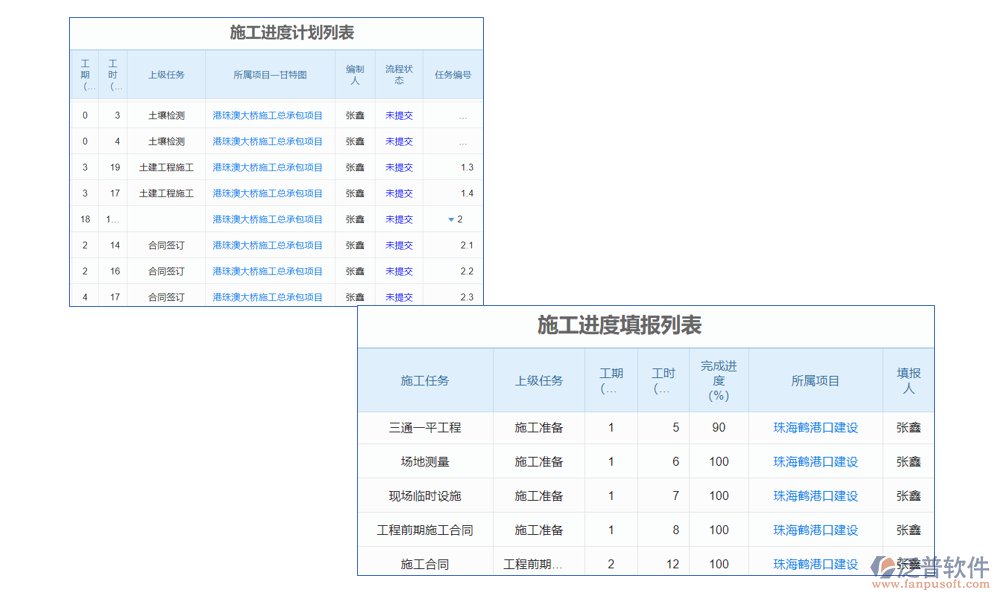Click the 施工合同 task name cell

pos(426,563)
